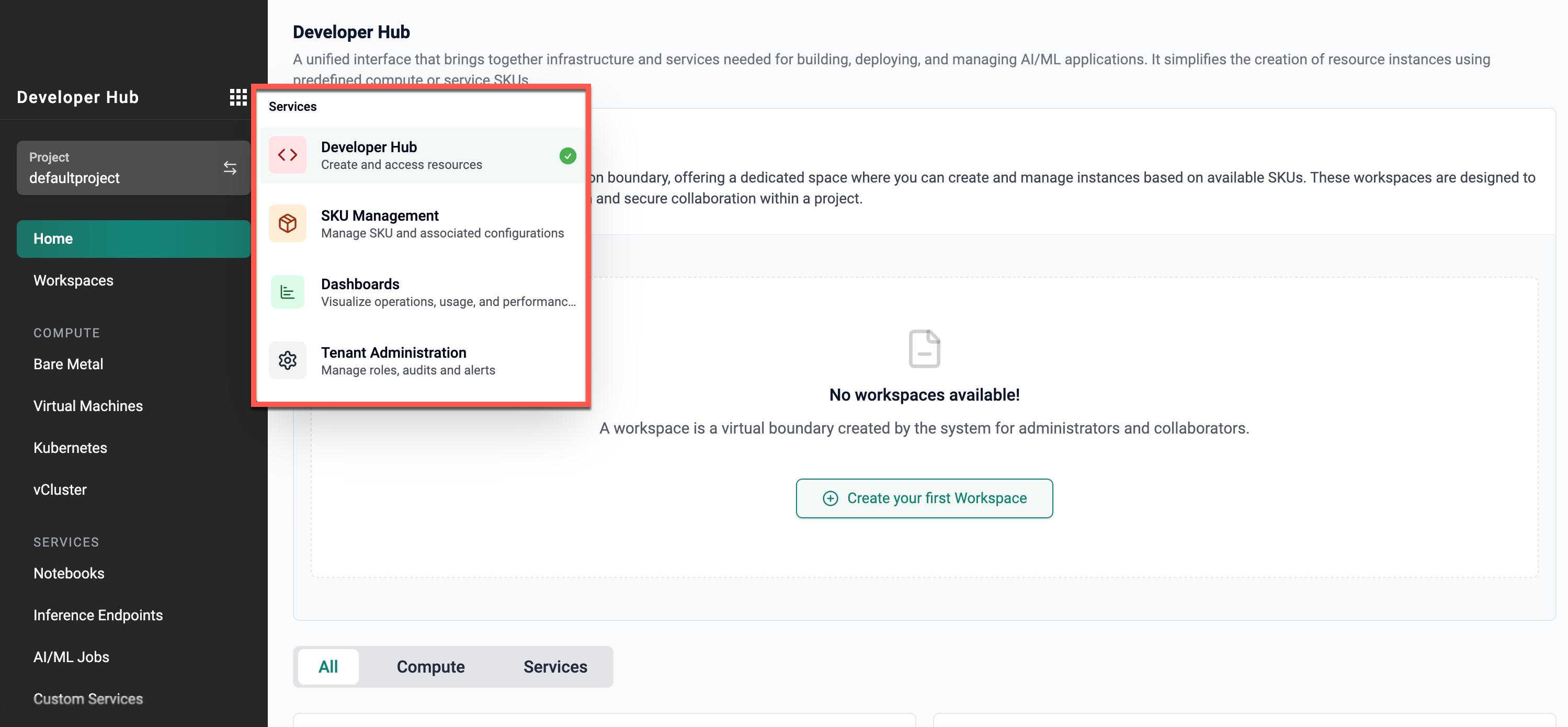Open the Kubernetes section

70,448
